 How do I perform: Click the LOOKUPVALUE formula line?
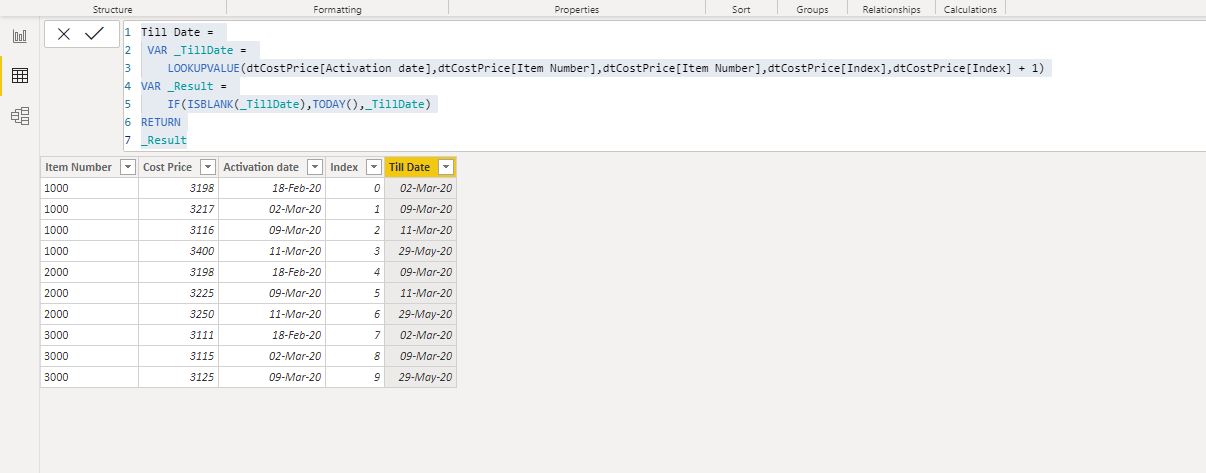click(x=606, y=68)
